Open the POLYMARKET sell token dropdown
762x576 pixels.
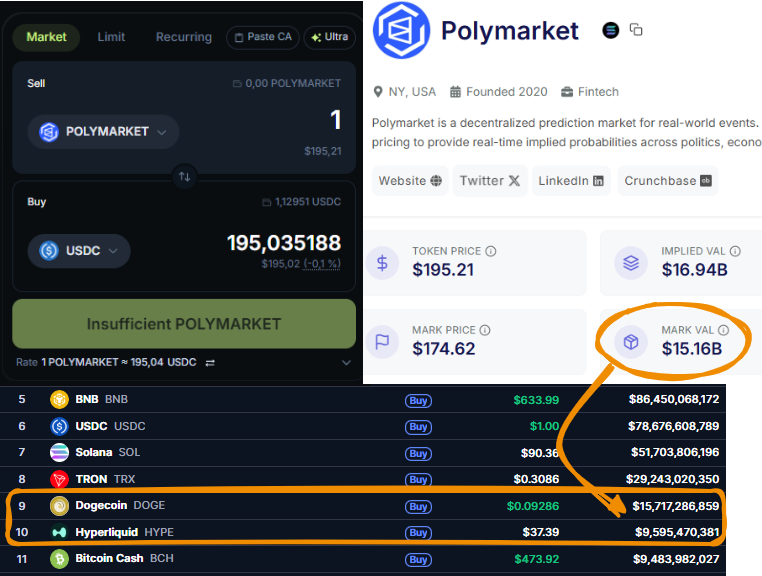tap(103, 132)
